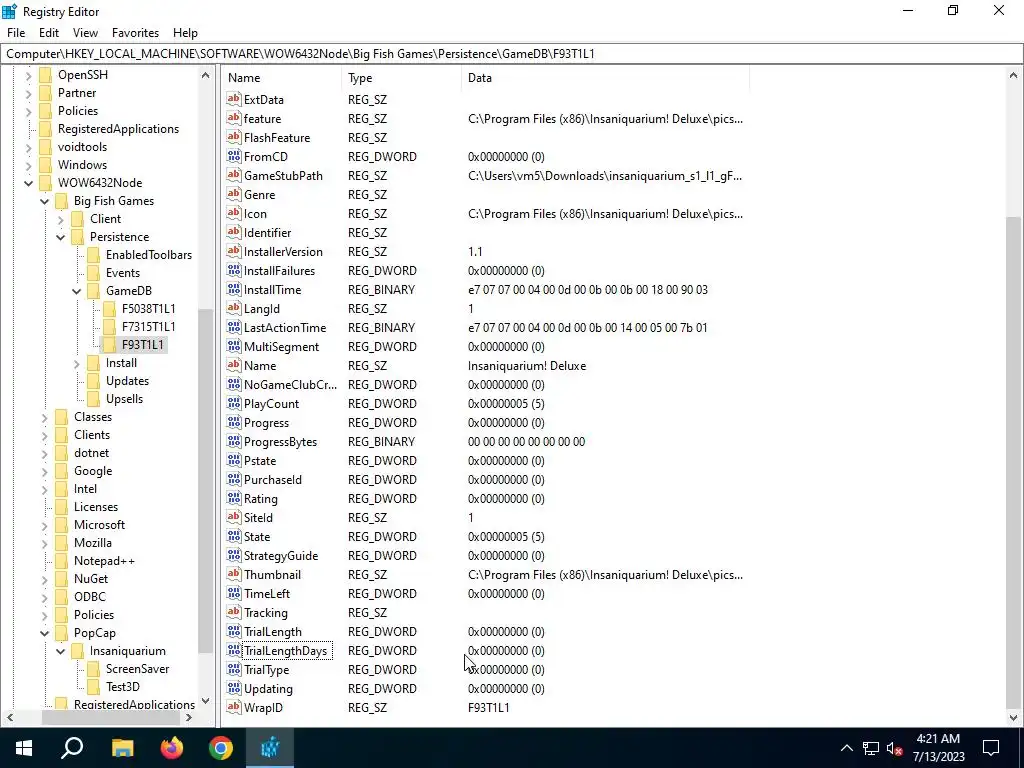Screen dimensions: 1024x768
Task: Click the SiteId string icon
Action: 234,518
